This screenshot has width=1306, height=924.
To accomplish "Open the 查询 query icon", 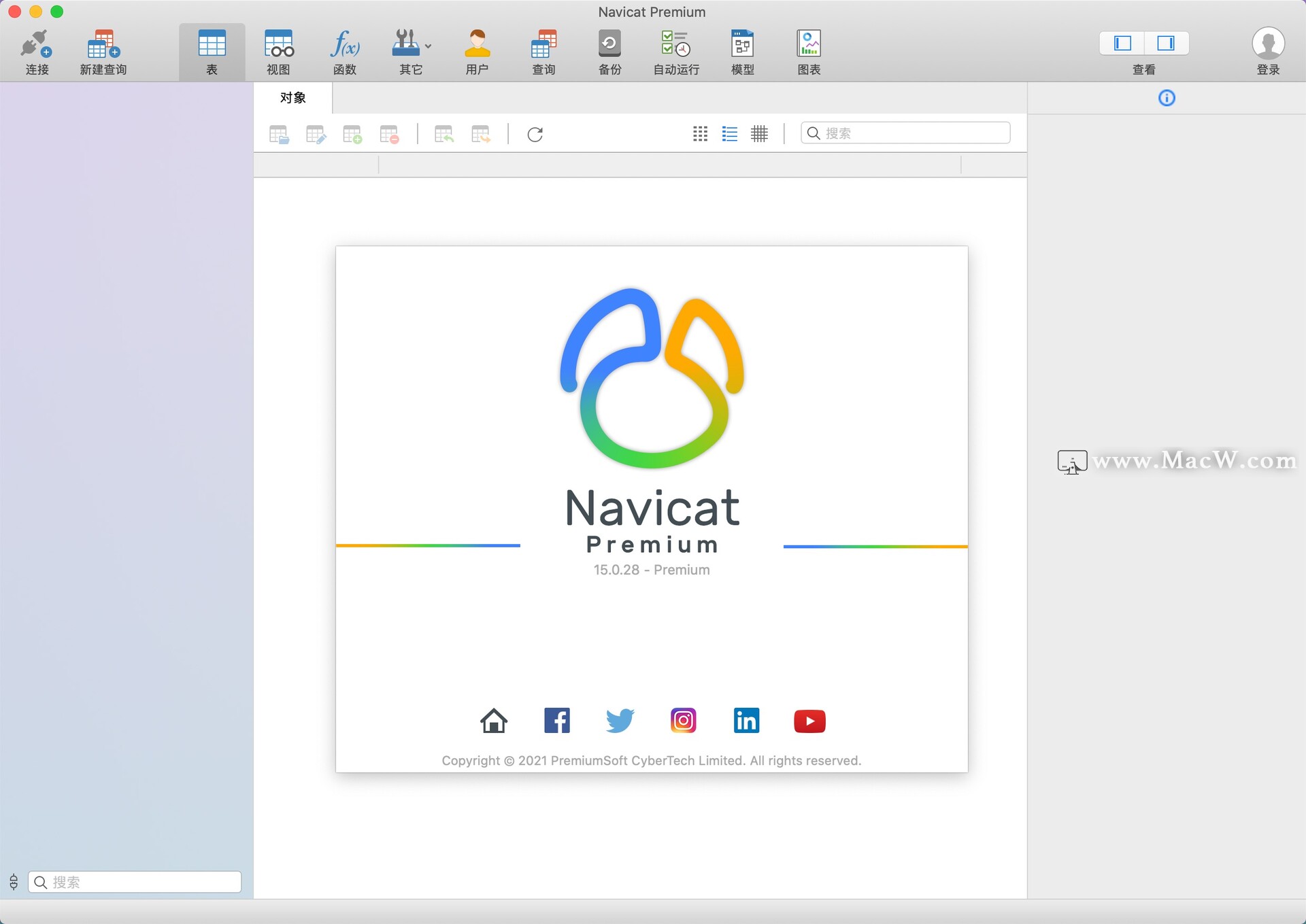I will pyautogui.click(x=543, y=44).
